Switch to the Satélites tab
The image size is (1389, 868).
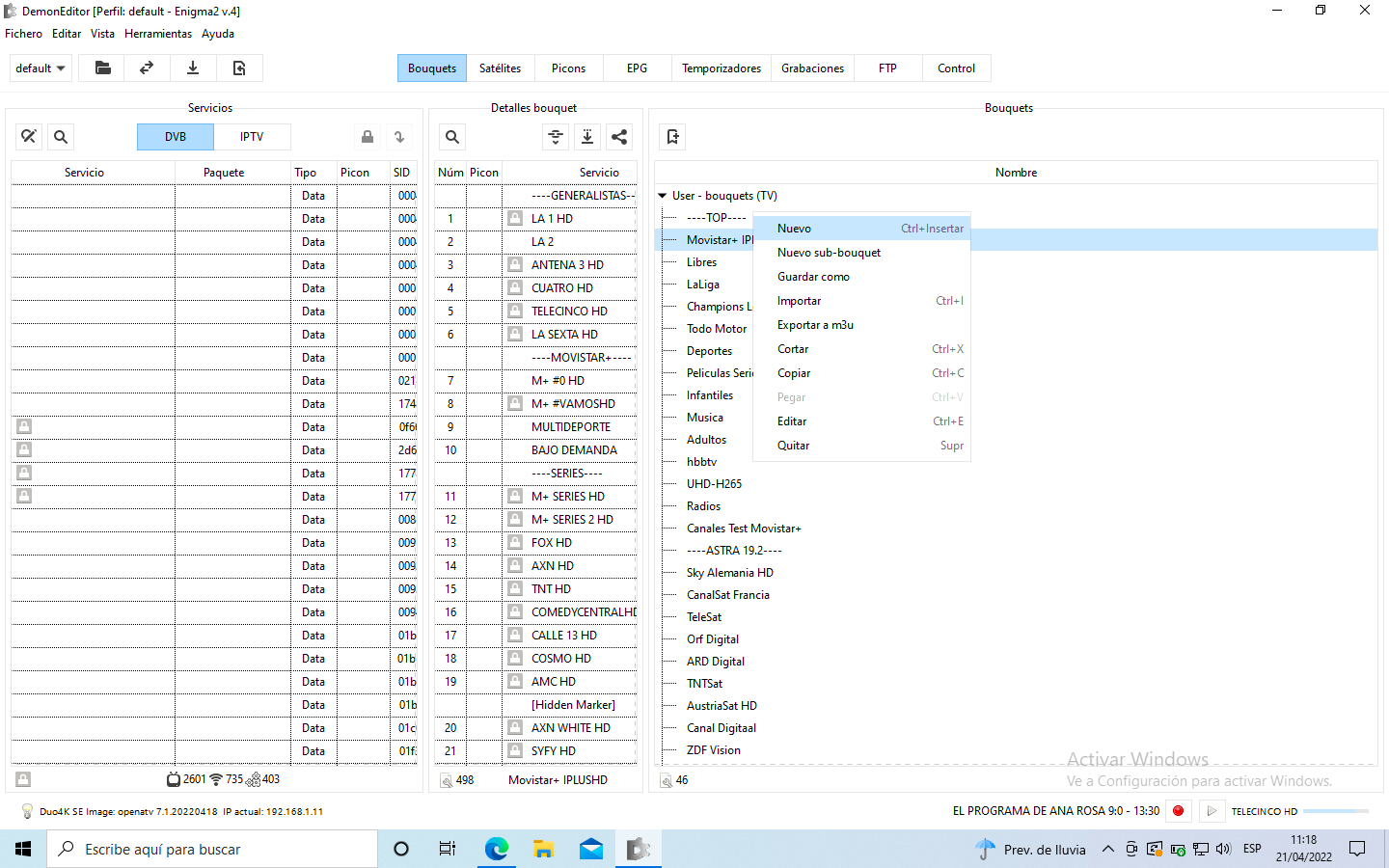click(x=500, y=68)
